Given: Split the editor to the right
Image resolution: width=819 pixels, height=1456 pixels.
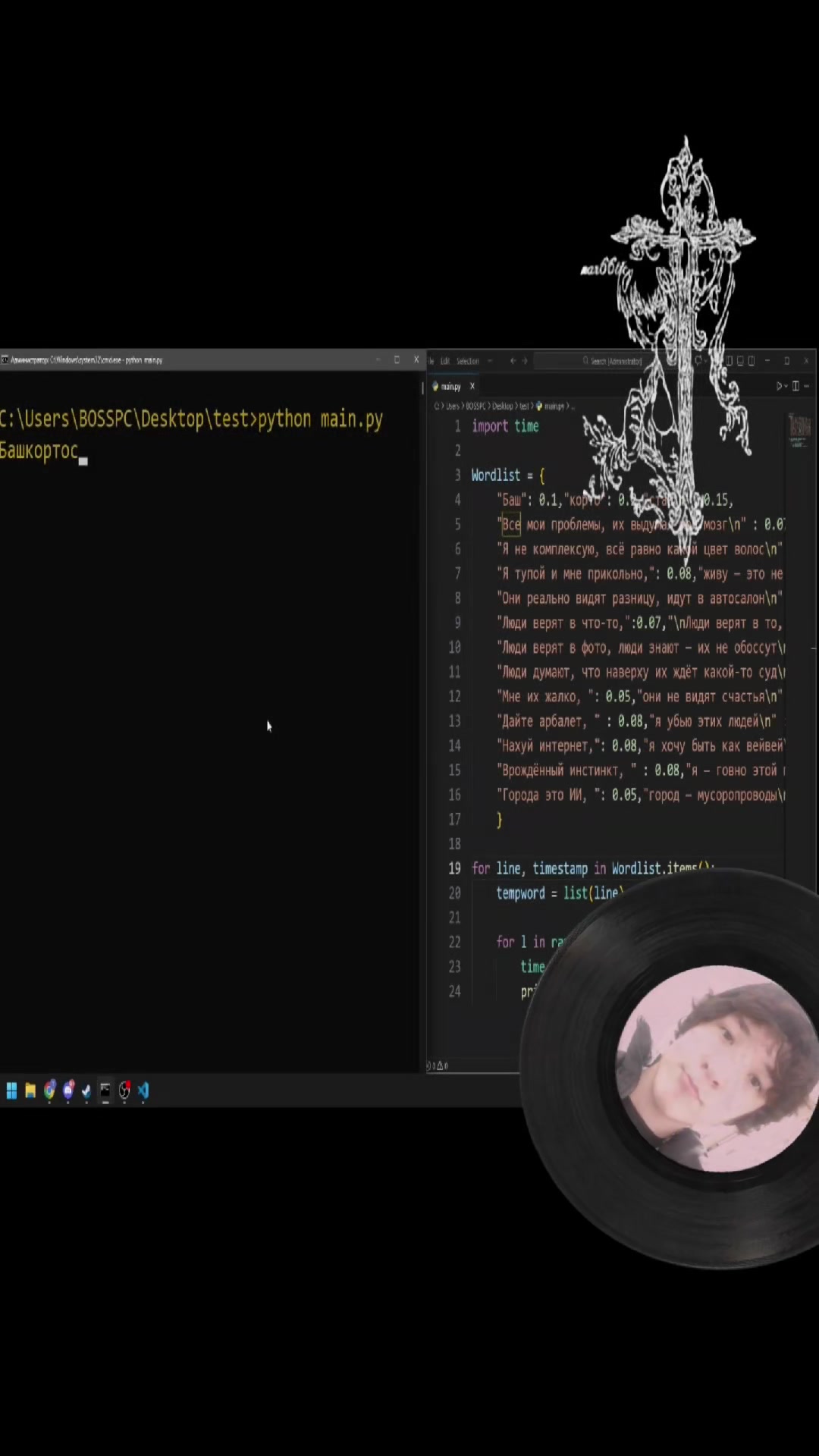Looking at the screenshot, I should pos(795,386).
